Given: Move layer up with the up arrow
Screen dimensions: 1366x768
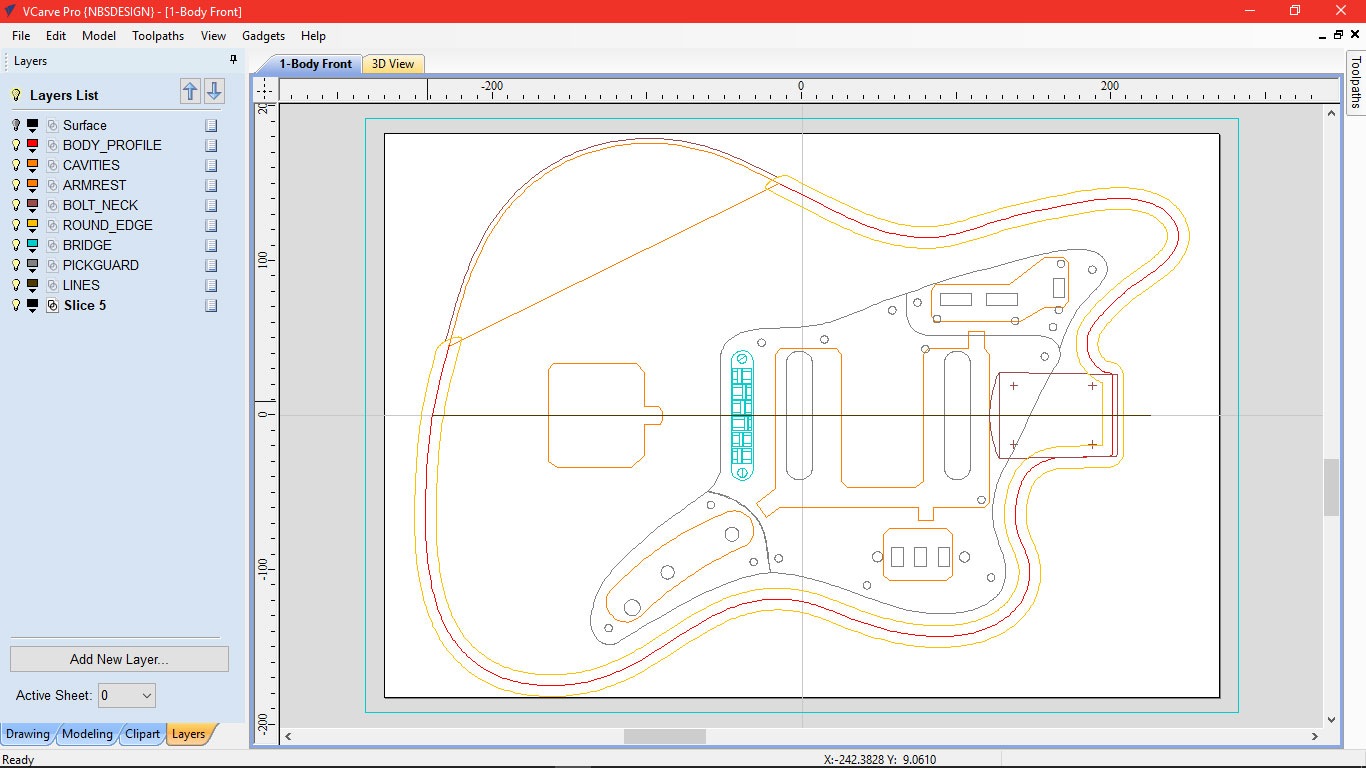Looking at the screenshot, I should (x=190, y=92).
